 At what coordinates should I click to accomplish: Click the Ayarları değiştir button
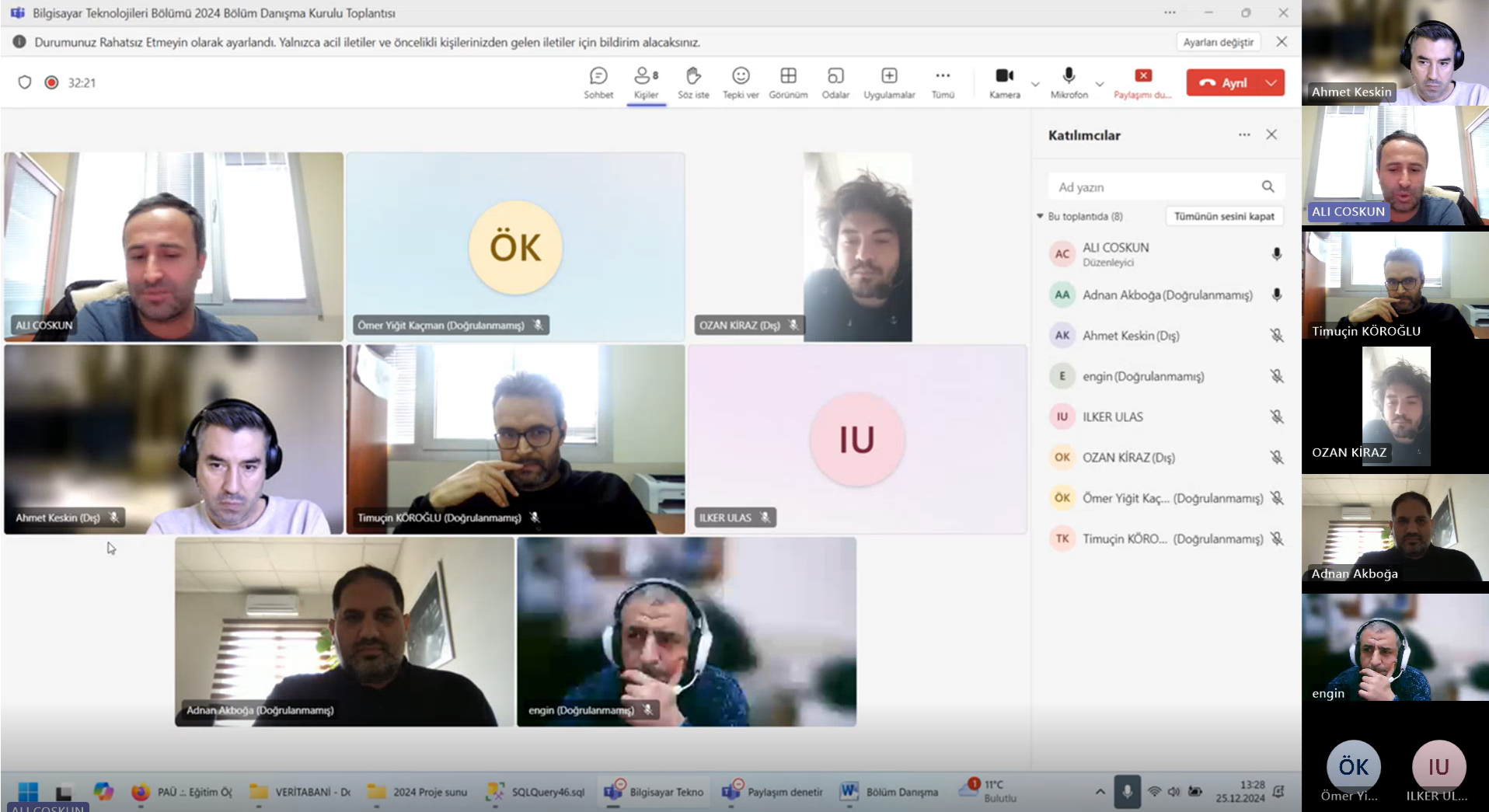click(1218, 42)
